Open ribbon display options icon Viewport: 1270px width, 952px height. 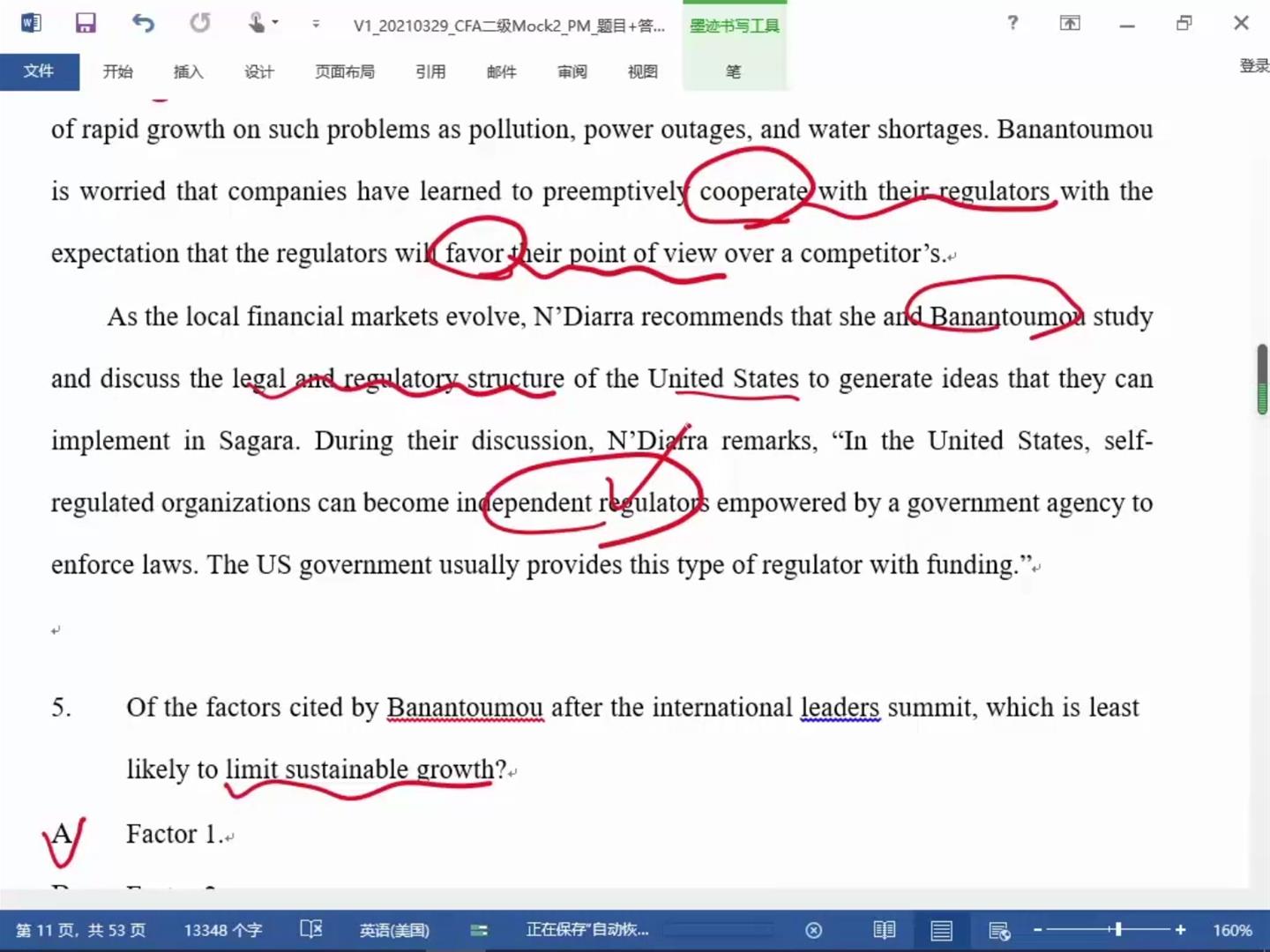[x=1070, y=23]
